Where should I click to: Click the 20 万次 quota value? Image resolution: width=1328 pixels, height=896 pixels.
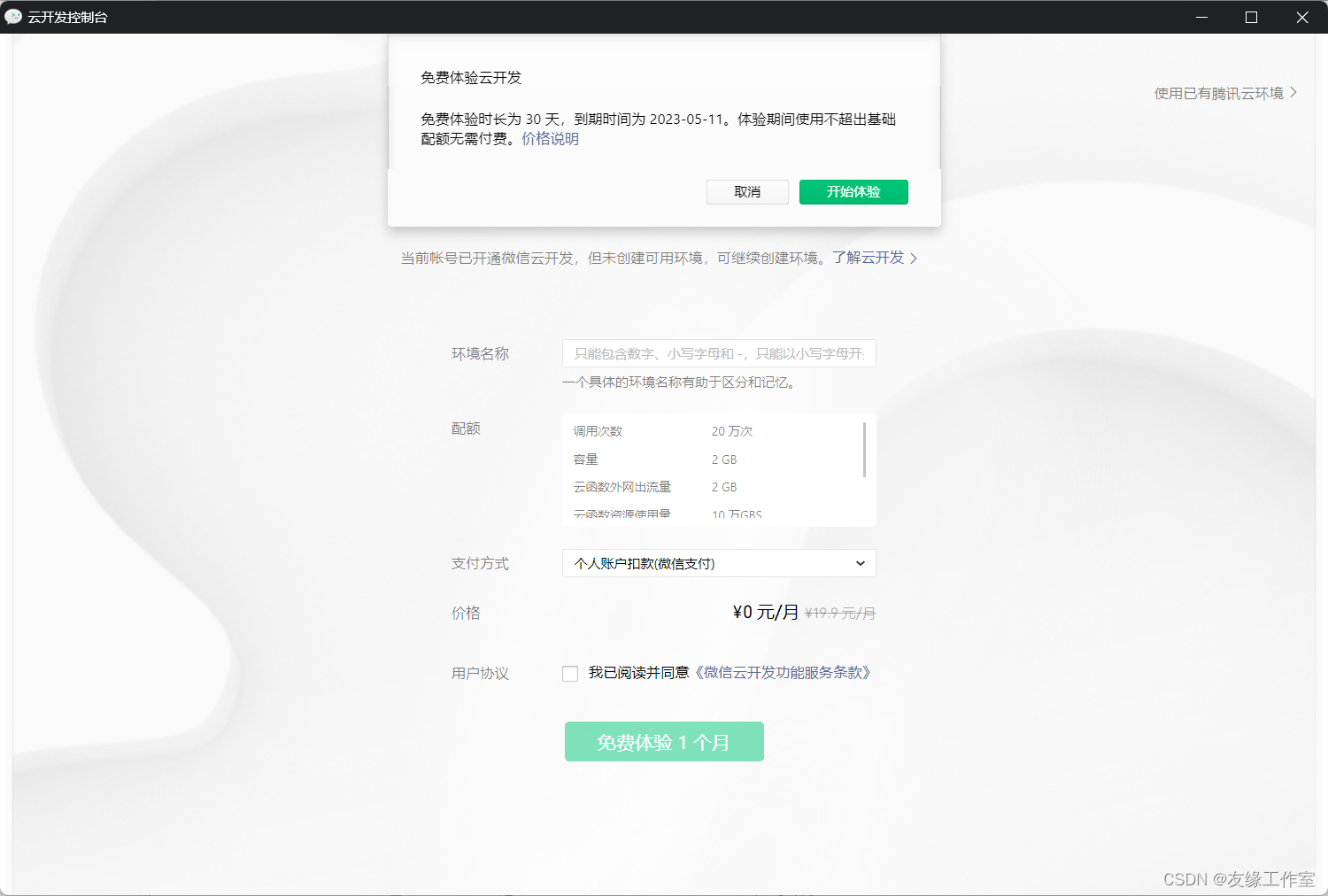[x=732, y=431]
